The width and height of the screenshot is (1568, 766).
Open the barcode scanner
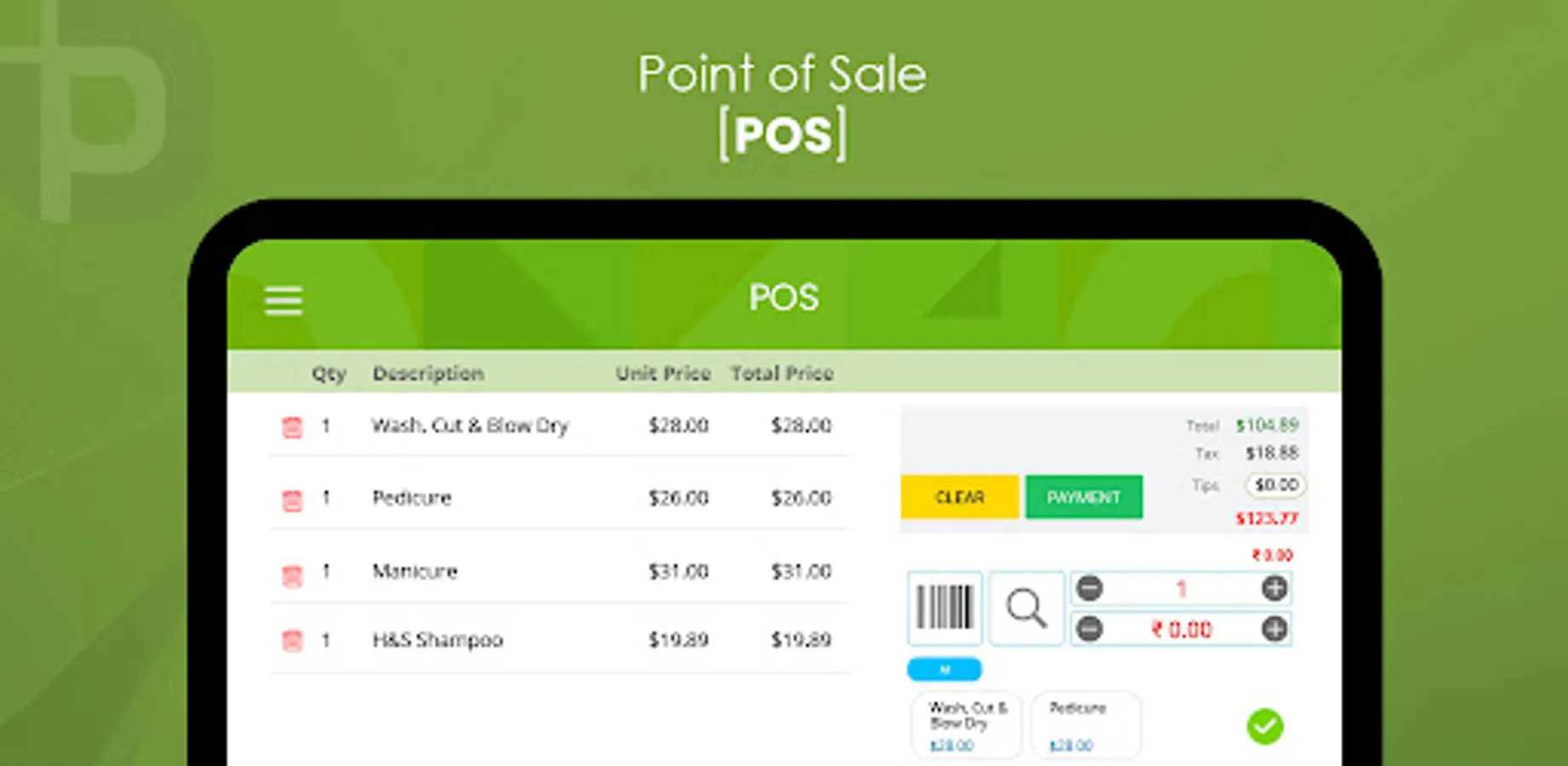click(944, 608)
